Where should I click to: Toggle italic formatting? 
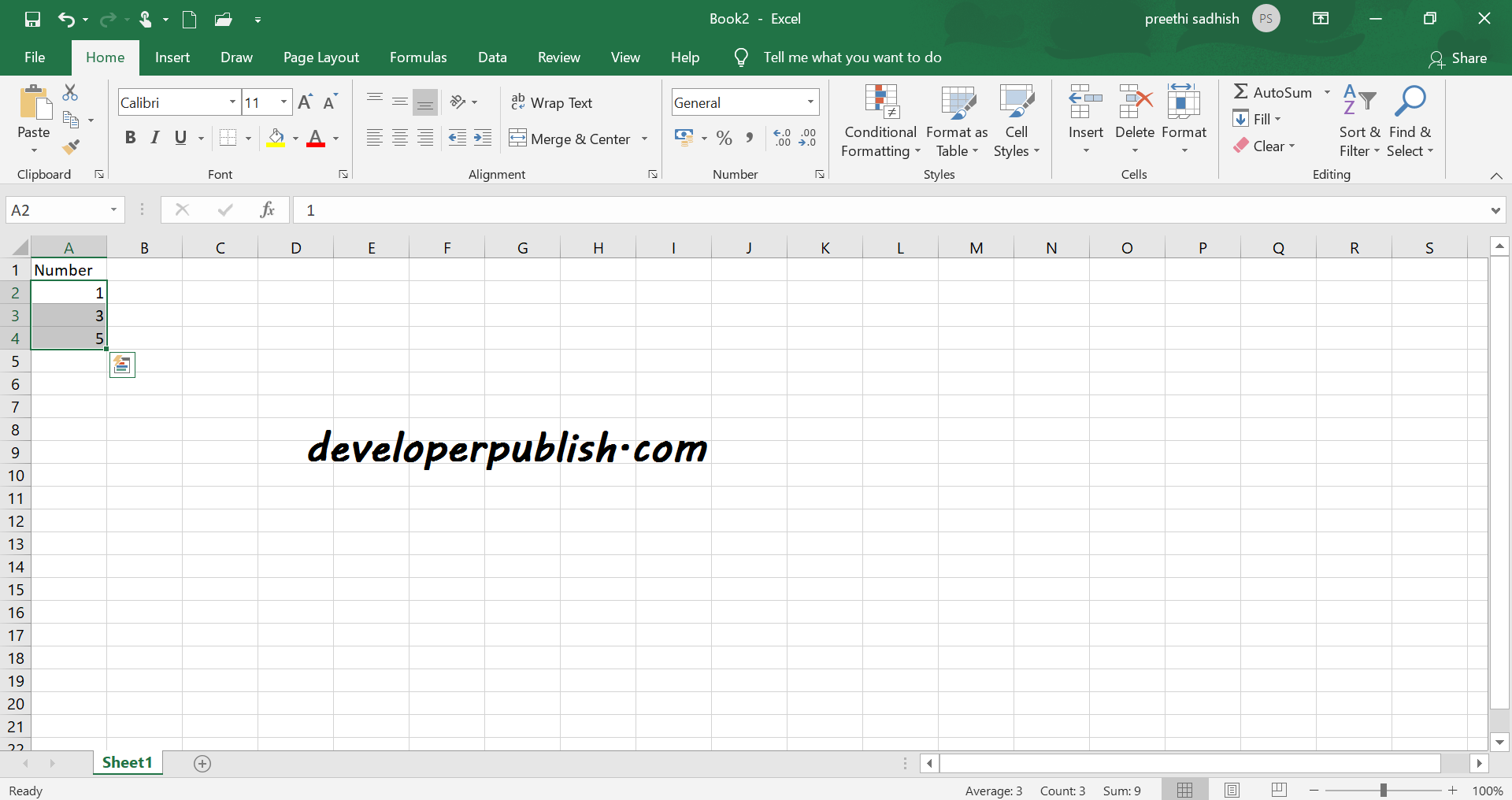pos(154,138)
